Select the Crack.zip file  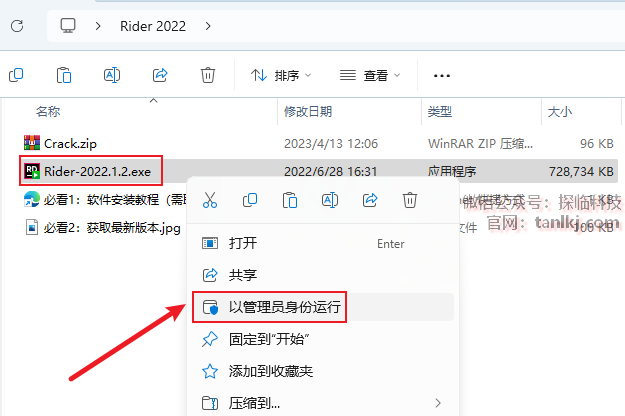click(70, 143)
